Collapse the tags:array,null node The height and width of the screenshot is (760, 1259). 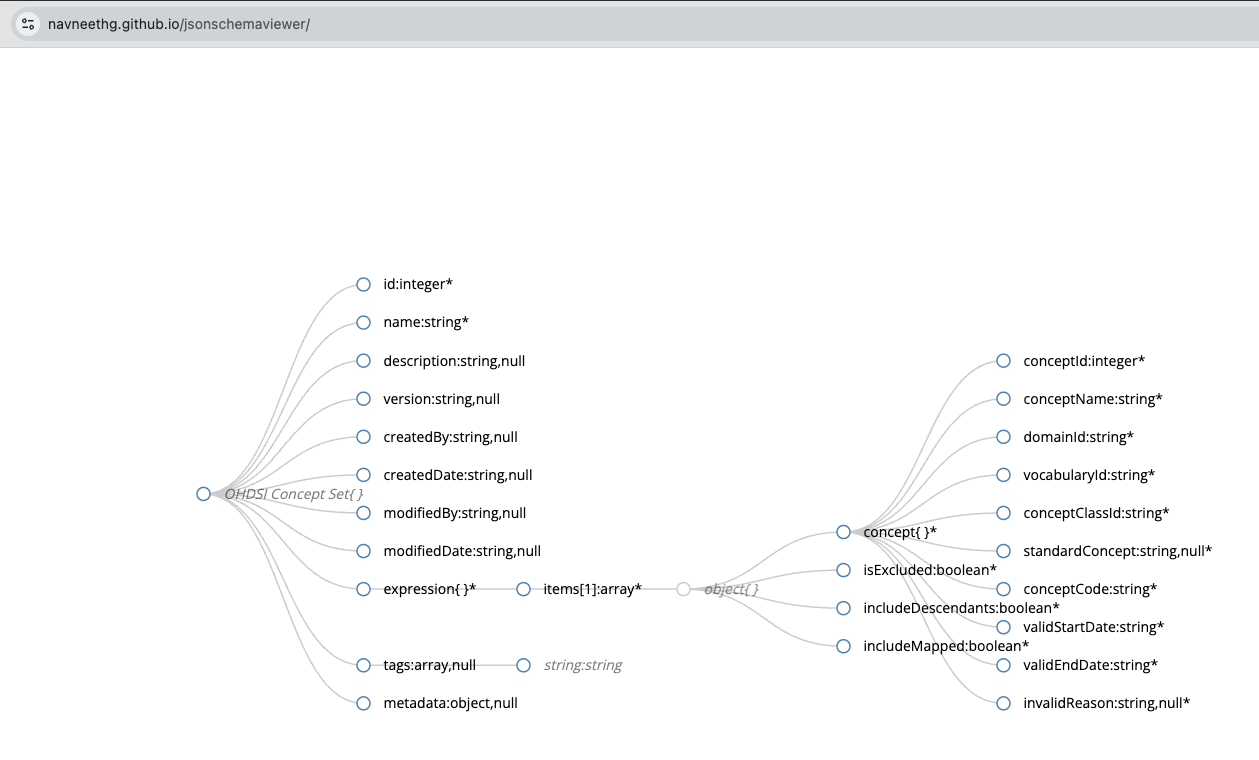[364, 665]
